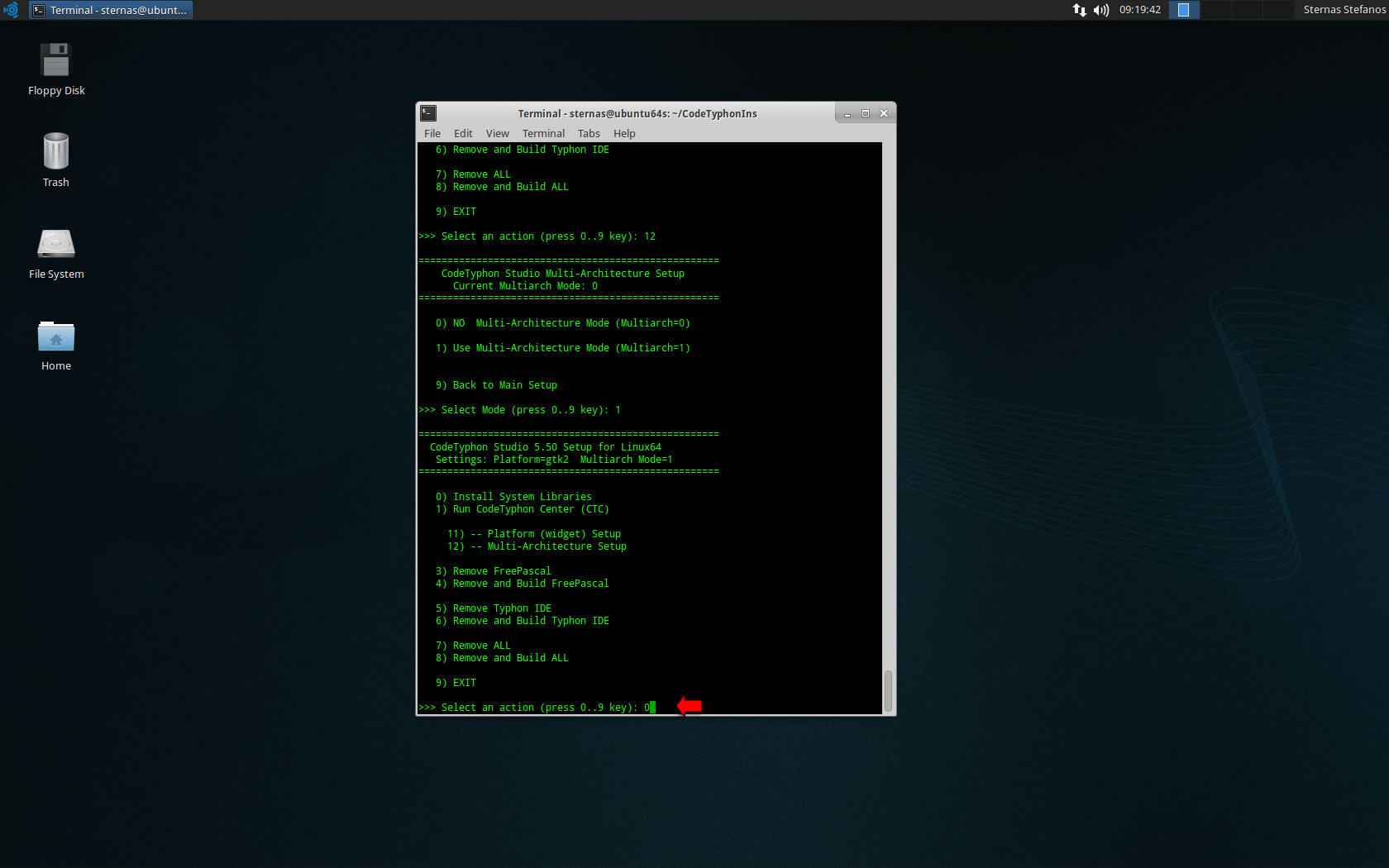Open the Edit menu in Terminal
Viewport: 1389px width, 868px height.
coord(463,133)
